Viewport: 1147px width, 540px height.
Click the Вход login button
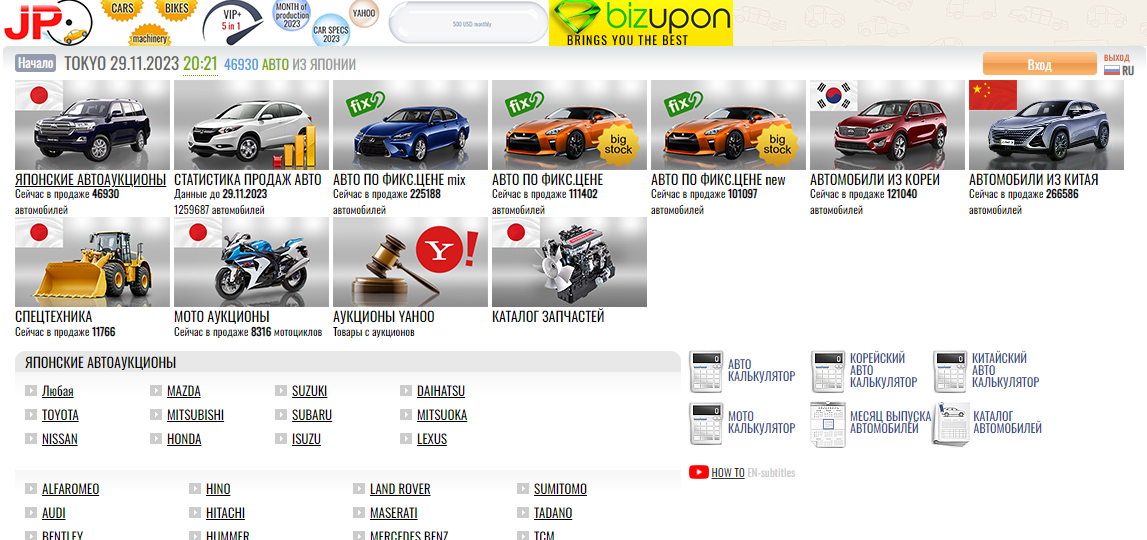[x=1039, y=64]
